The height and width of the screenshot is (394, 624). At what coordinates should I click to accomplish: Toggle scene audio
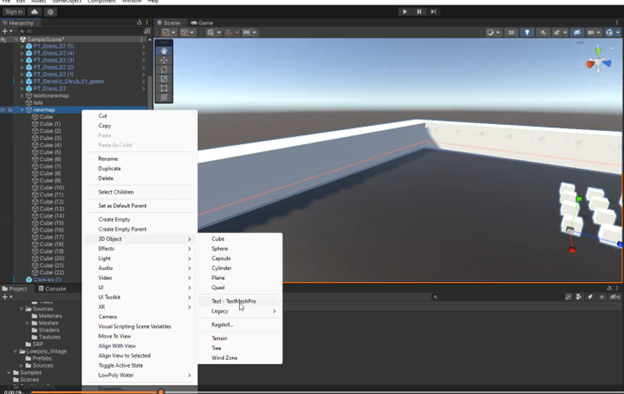(x=542, y=33)
